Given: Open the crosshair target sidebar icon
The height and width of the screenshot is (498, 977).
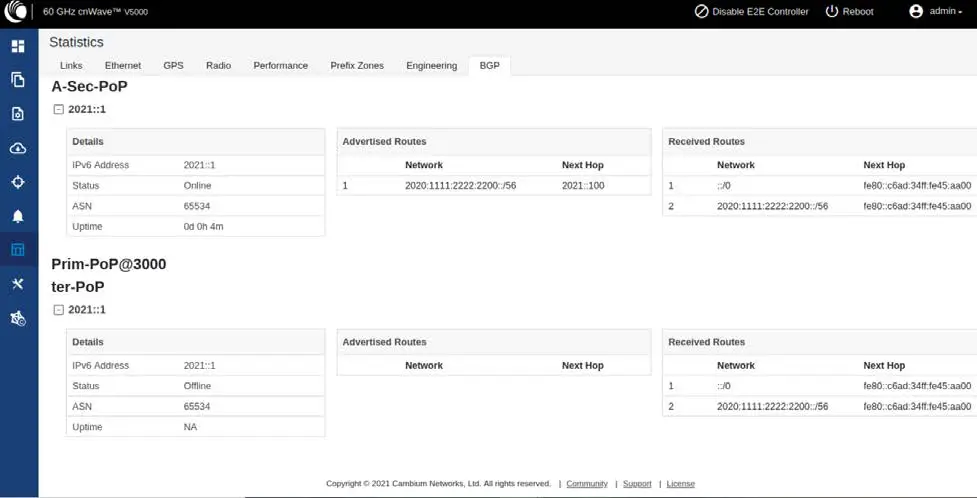Looking at the screenshot, I should (x=18, y=182).
